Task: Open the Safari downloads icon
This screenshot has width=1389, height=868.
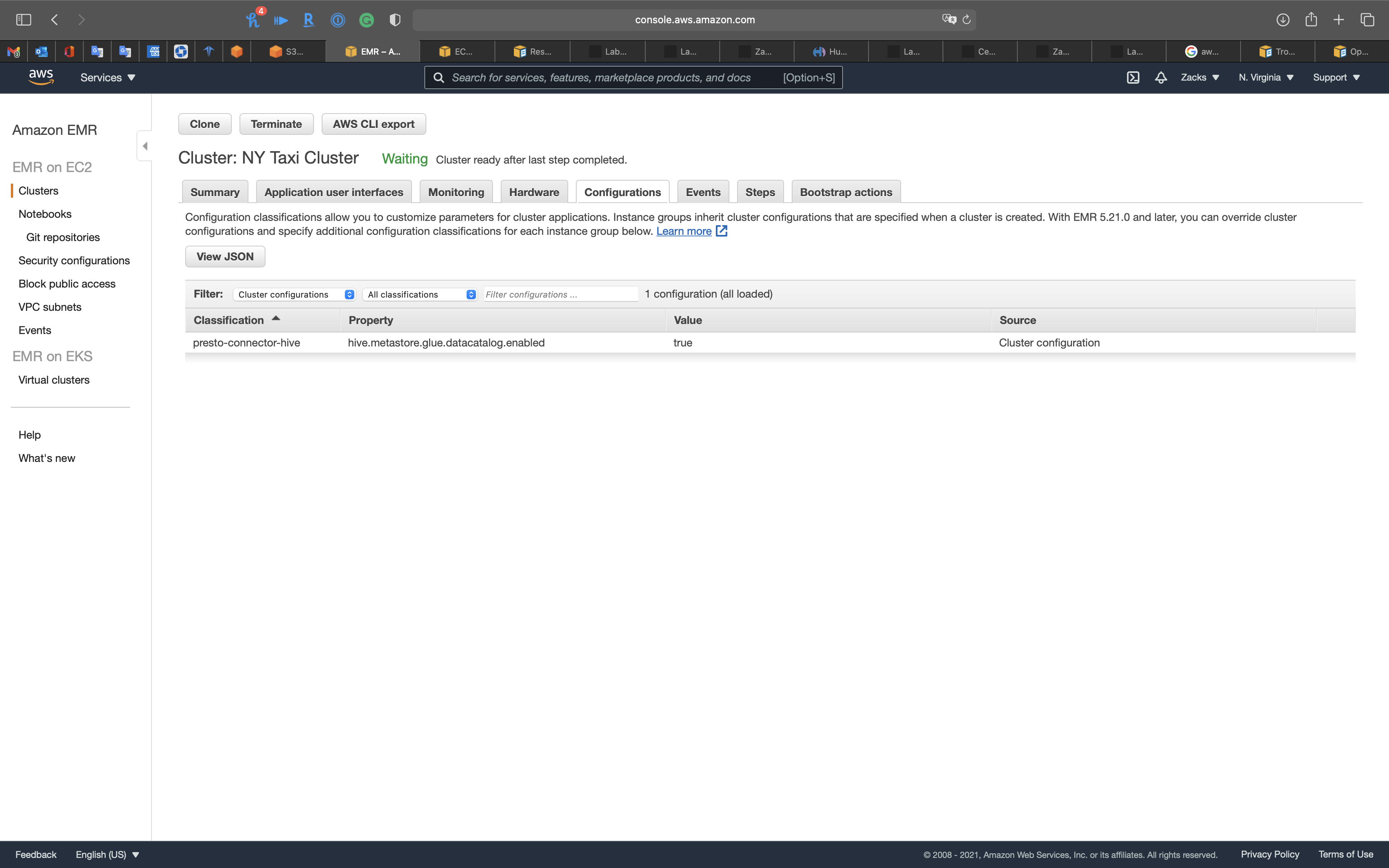Action: tap(1282, 19)
